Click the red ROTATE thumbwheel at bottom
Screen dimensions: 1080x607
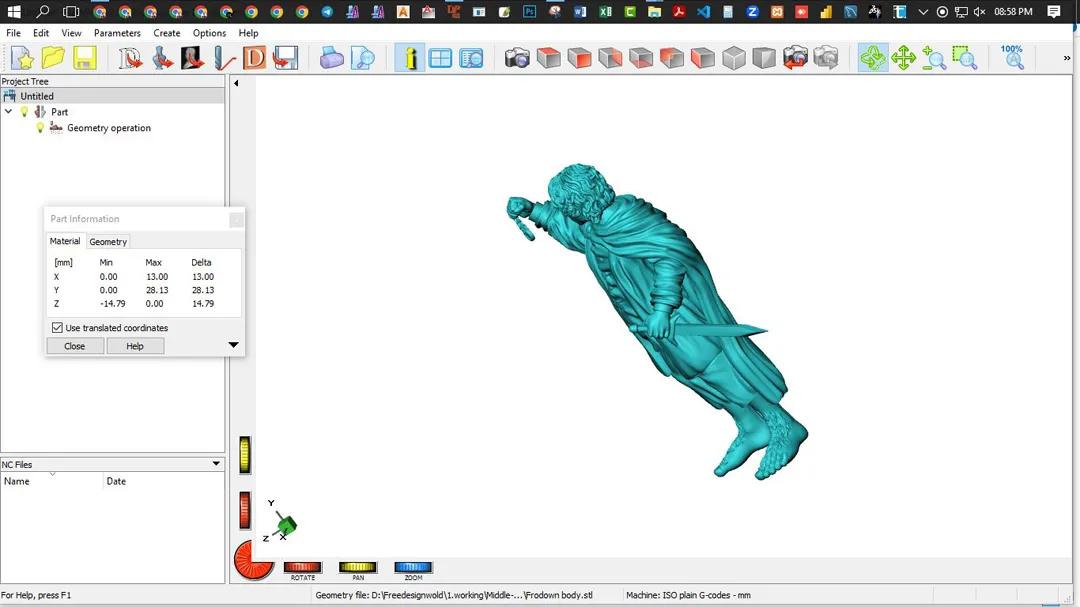pos(302,567)
